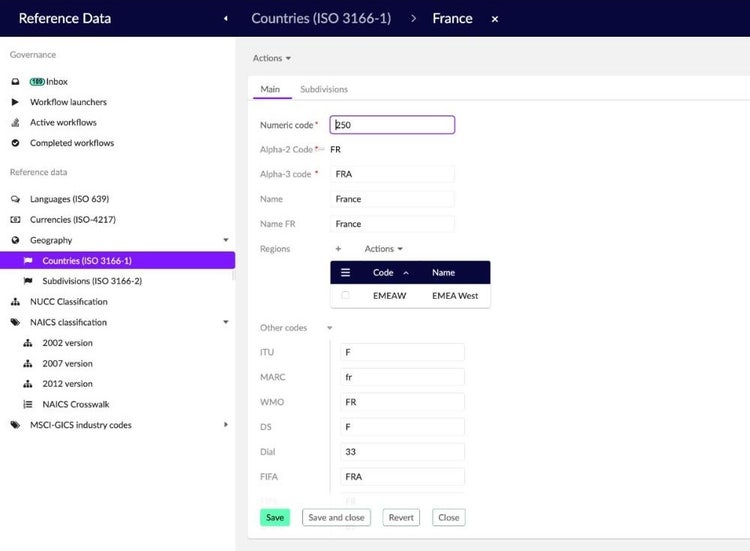Select the EMEAW region checkbox
The height and width of the screenshot is (551, 750).
click(345, 296)
